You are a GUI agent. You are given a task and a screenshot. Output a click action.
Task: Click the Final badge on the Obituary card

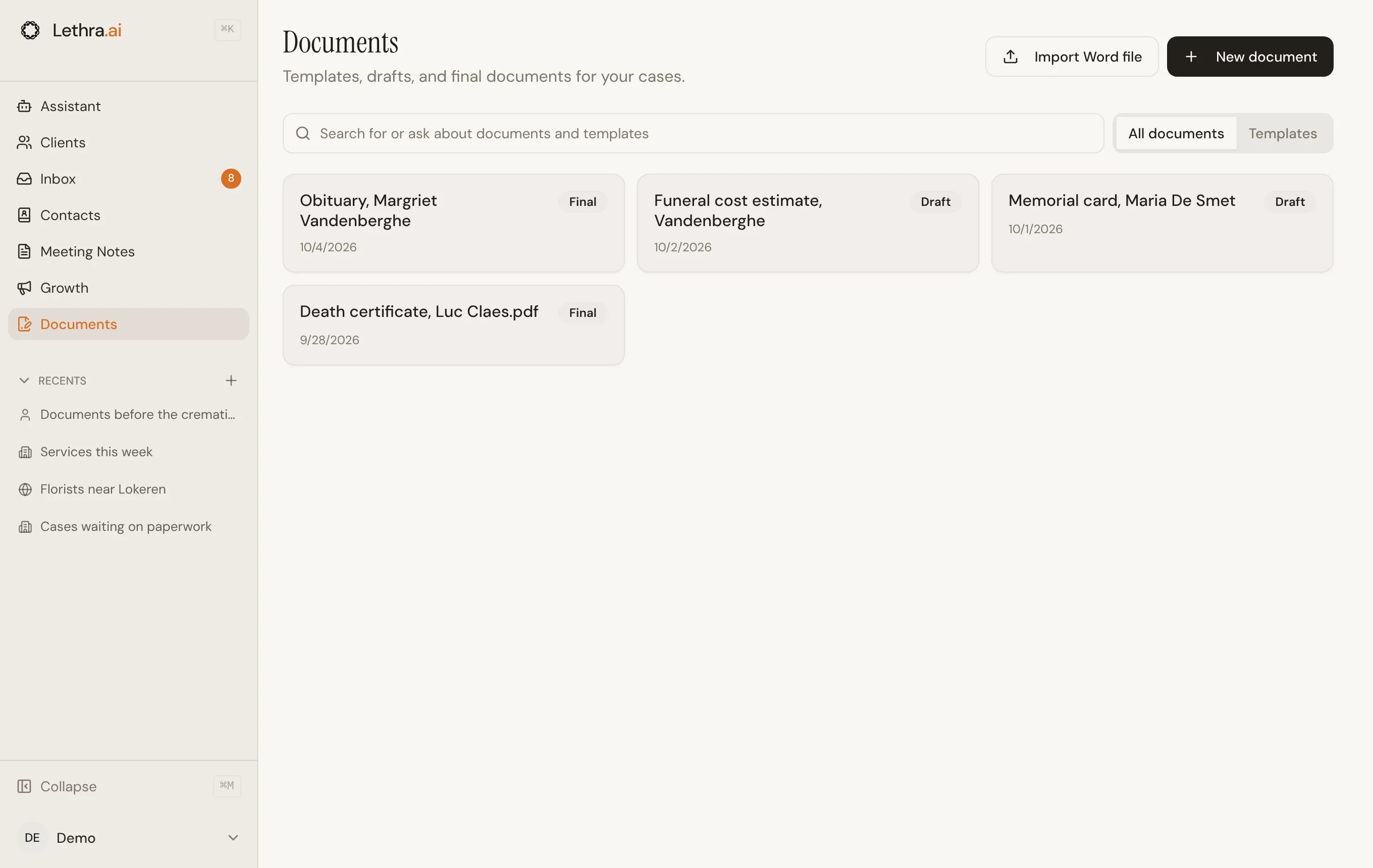point(582,202)
